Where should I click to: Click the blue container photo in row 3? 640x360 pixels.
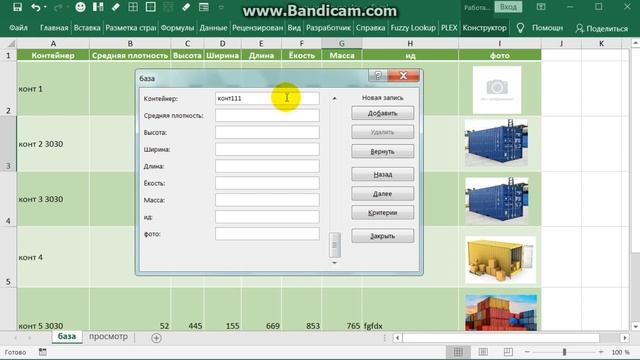point(496,143)
